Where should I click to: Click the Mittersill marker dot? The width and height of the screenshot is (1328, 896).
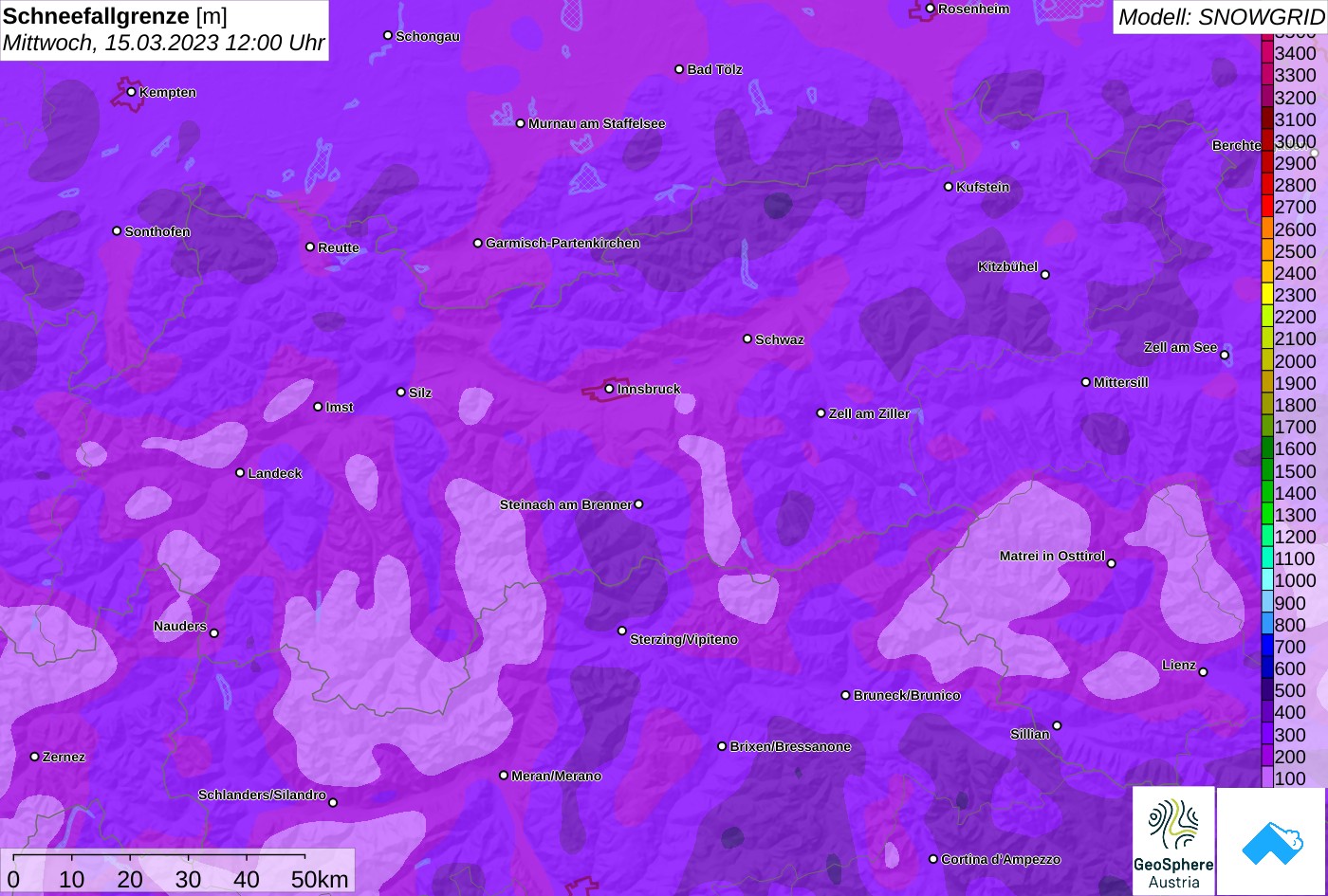[1086, 382]
